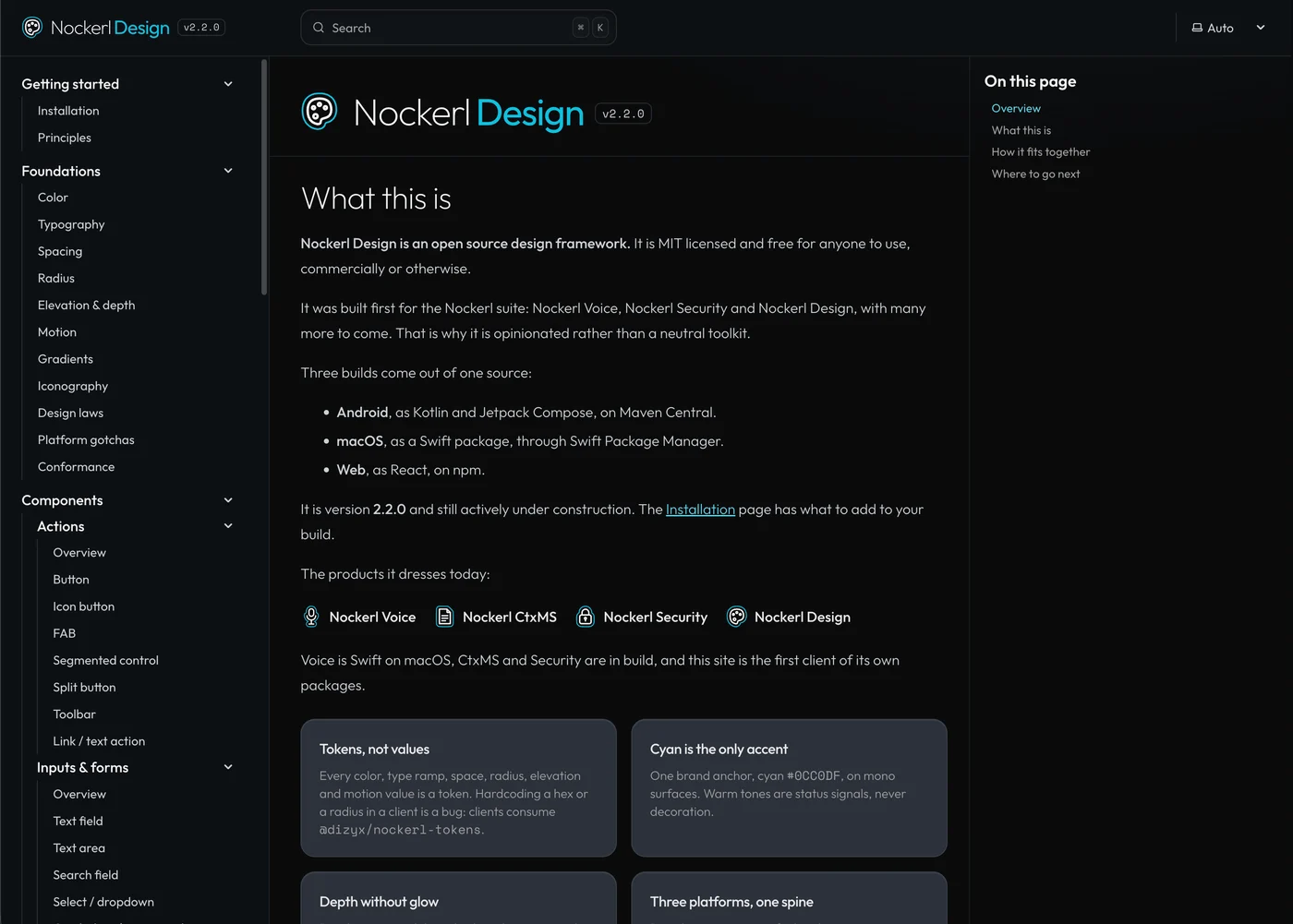This screenshot has height=924, width=1293.
Task: Follow the Installation link in body text
Action: tap(700, 510)
